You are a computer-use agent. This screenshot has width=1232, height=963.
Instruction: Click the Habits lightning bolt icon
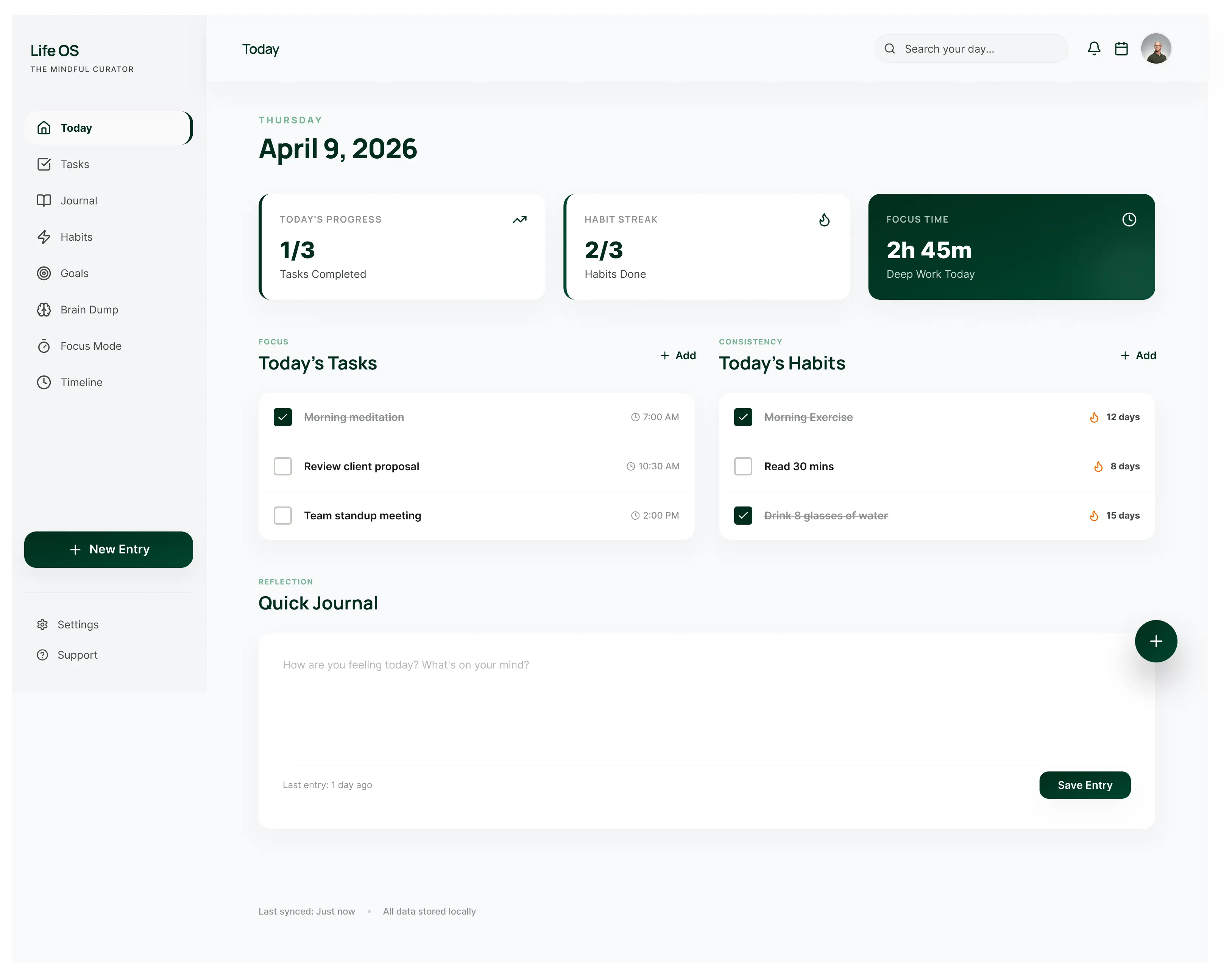(x=44, y=237)
